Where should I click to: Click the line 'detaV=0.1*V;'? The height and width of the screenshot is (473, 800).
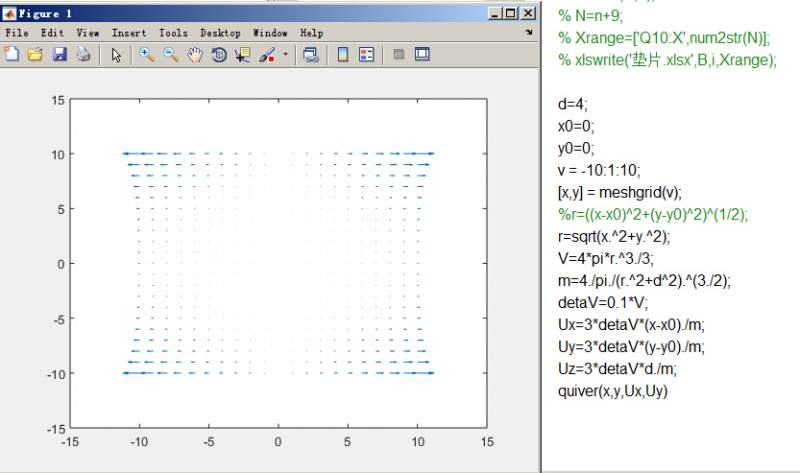click(603, 303)
